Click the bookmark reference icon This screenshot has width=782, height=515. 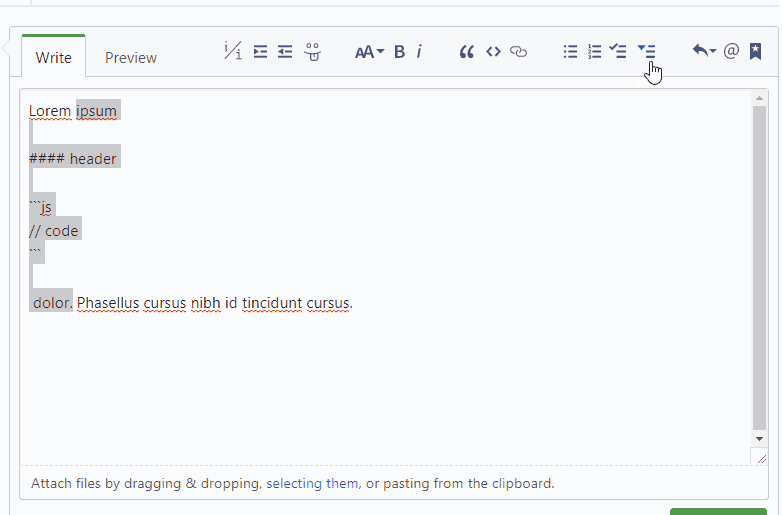[x=756, y=51]
